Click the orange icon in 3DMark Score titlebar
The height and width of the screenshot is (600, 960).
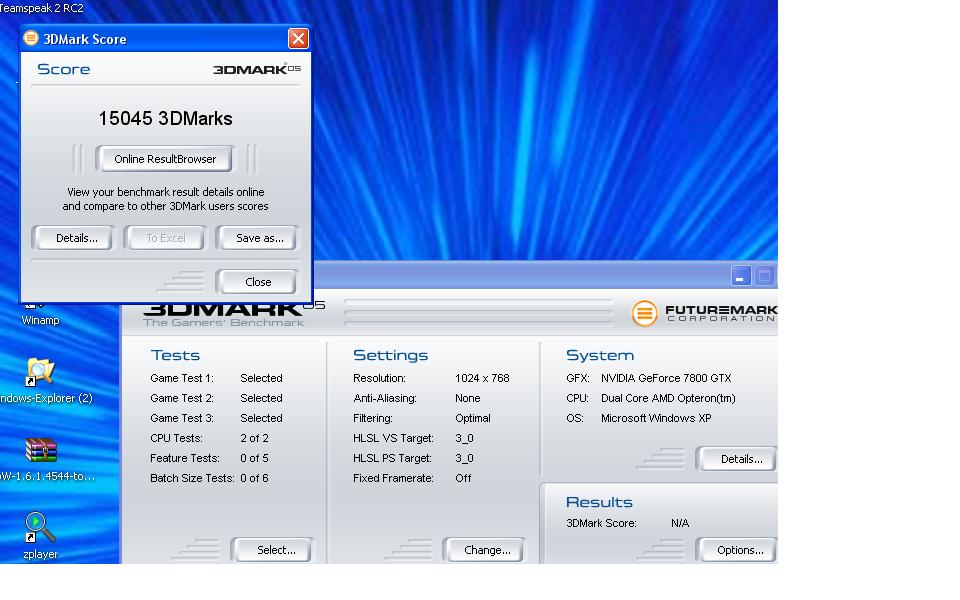(31, 39)
